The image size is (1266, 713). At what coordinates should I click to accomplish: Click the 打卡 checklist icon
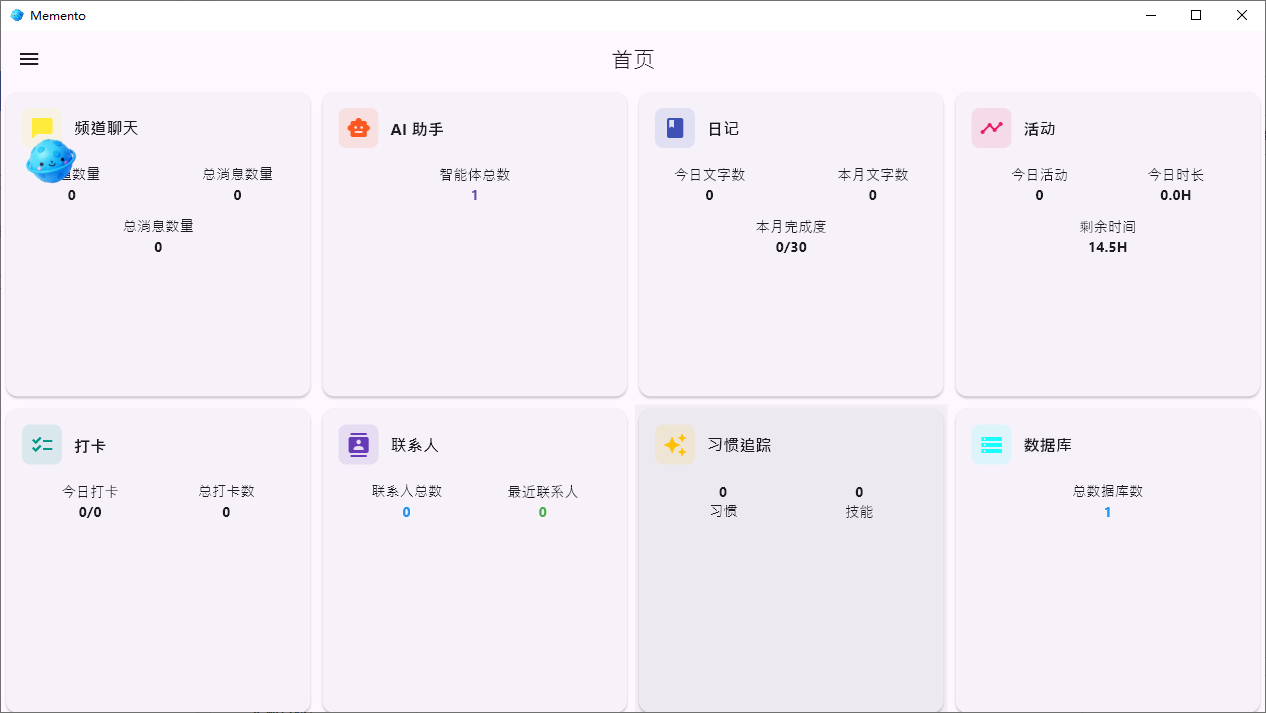pos(42,445)
